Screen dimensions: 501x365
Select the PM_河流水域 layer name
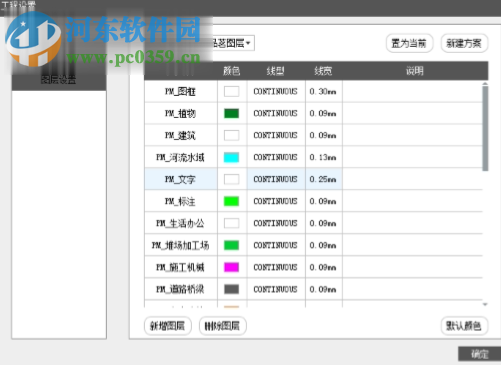(x=181, y=157)
